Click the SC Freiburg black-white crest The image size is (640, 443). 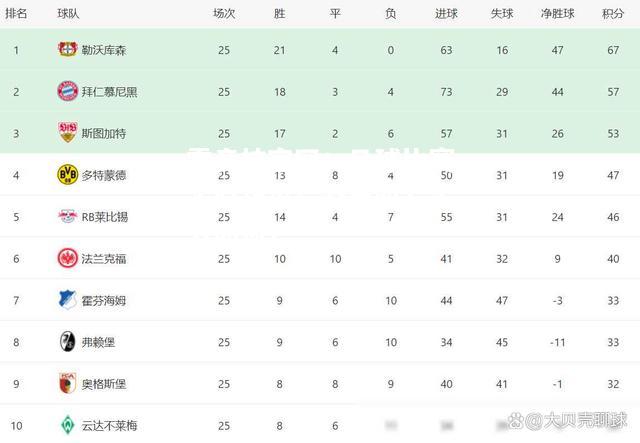coord(67,341)
